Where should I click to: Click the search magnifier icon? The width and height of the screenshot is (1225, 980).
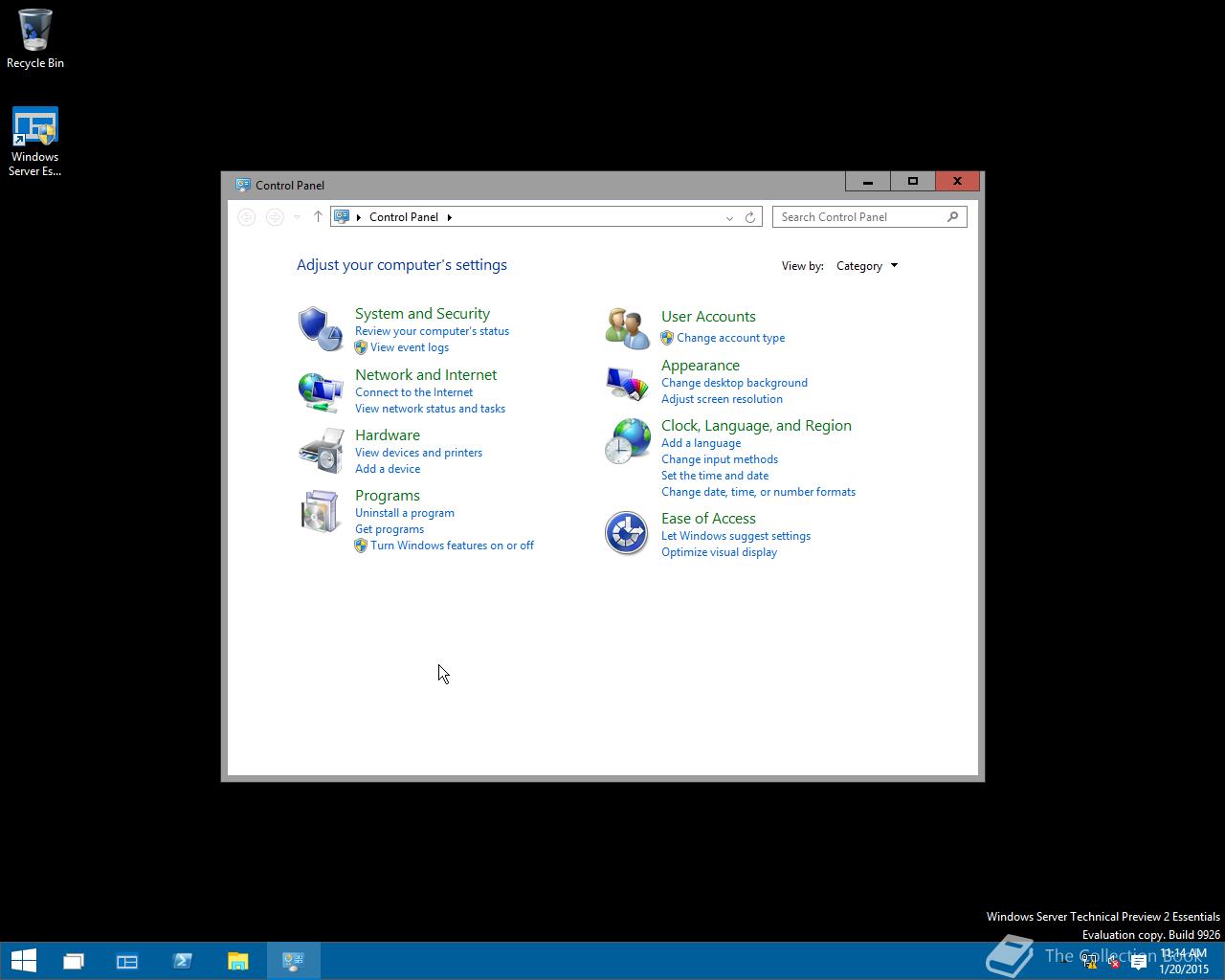tap(952, 217)
